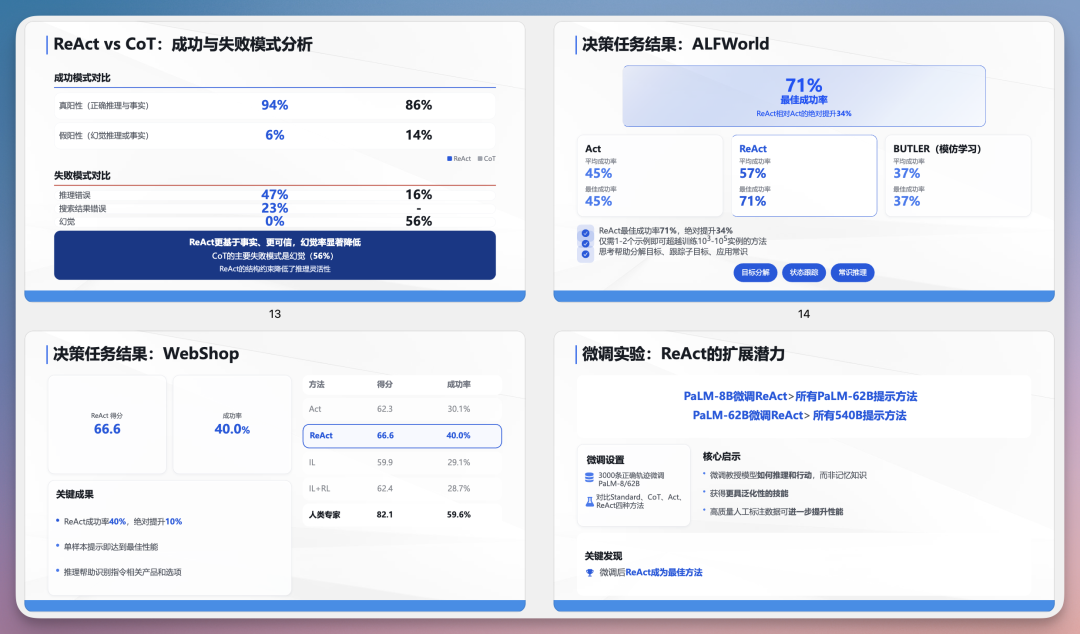
Task: Click the 47% 推理错误 value
Action: [x=275, y=195]
